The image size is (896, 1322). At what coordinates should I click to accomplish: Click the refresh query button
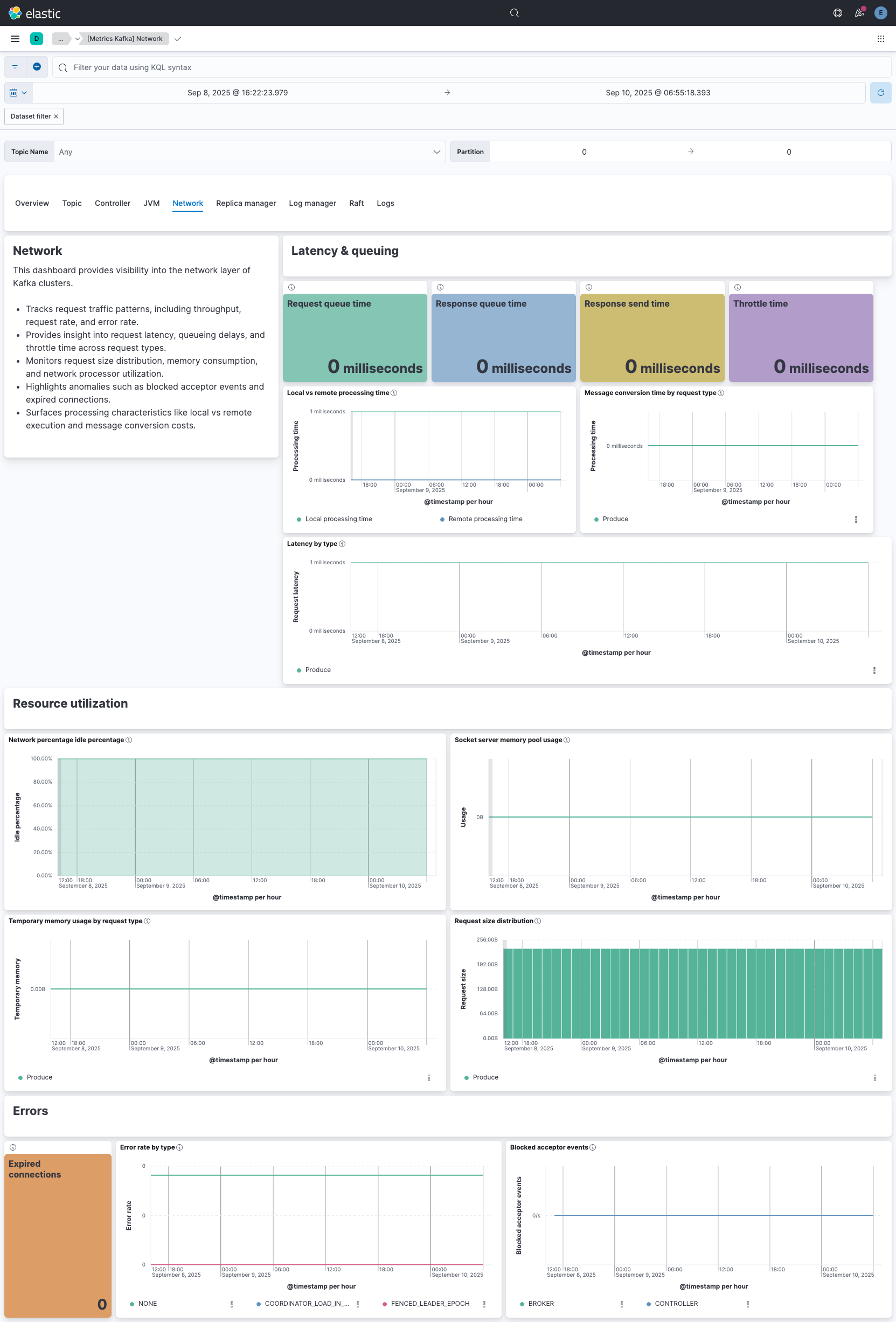point(880,93)
